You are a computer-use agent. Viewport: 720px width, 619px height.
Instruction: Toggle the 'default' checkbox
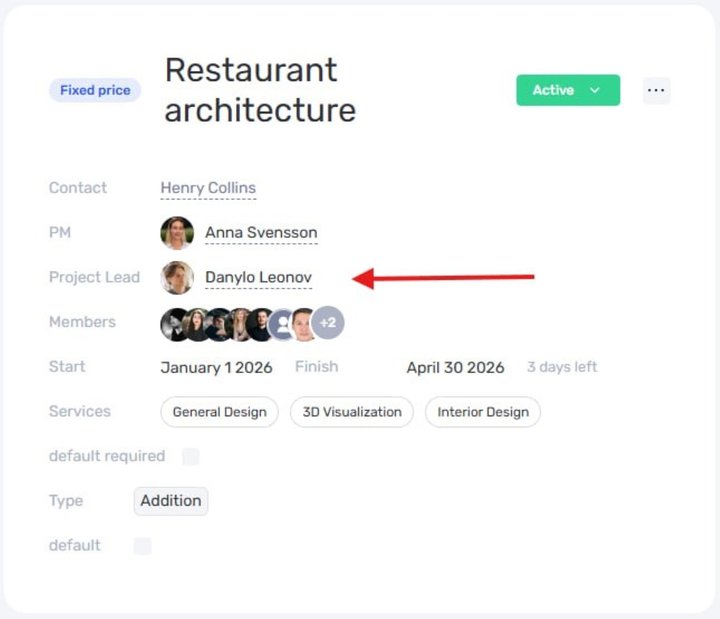[143, 546]
